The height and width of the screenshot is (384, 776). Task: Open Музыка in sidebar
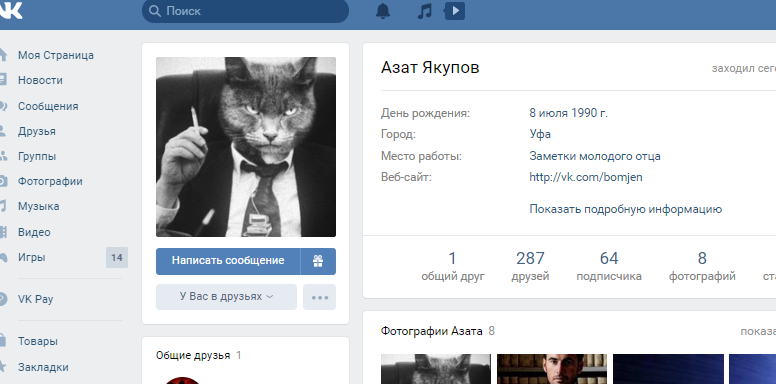[x=39, y=206]
